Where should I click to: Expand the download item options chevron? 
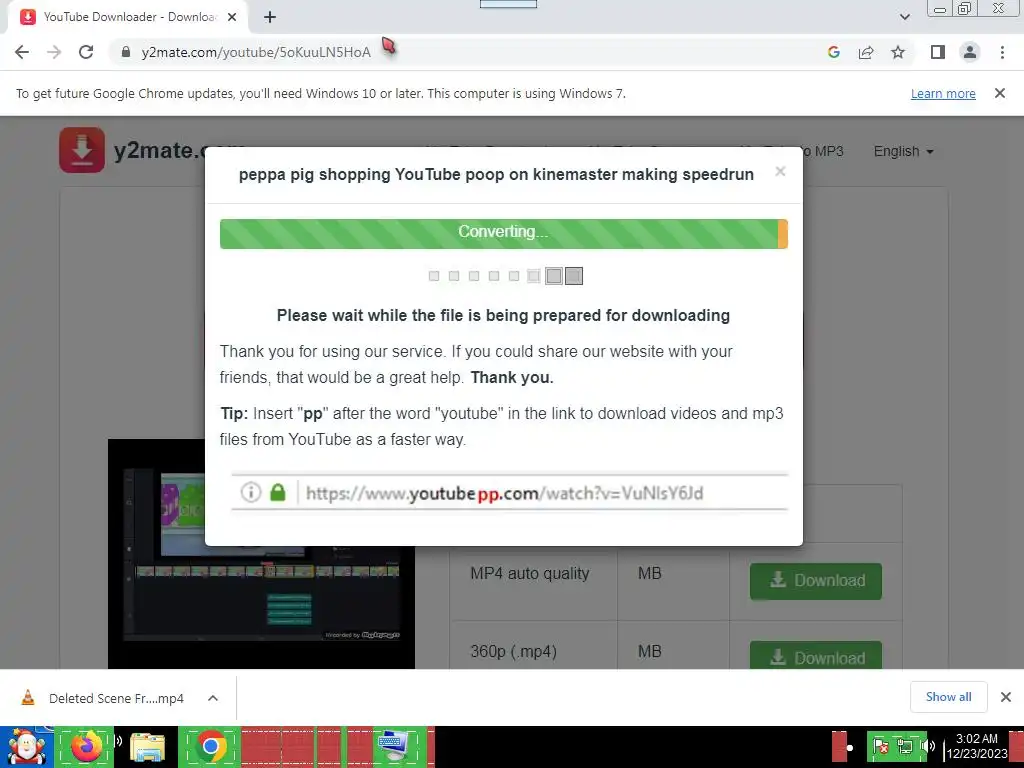click(213, 698)
